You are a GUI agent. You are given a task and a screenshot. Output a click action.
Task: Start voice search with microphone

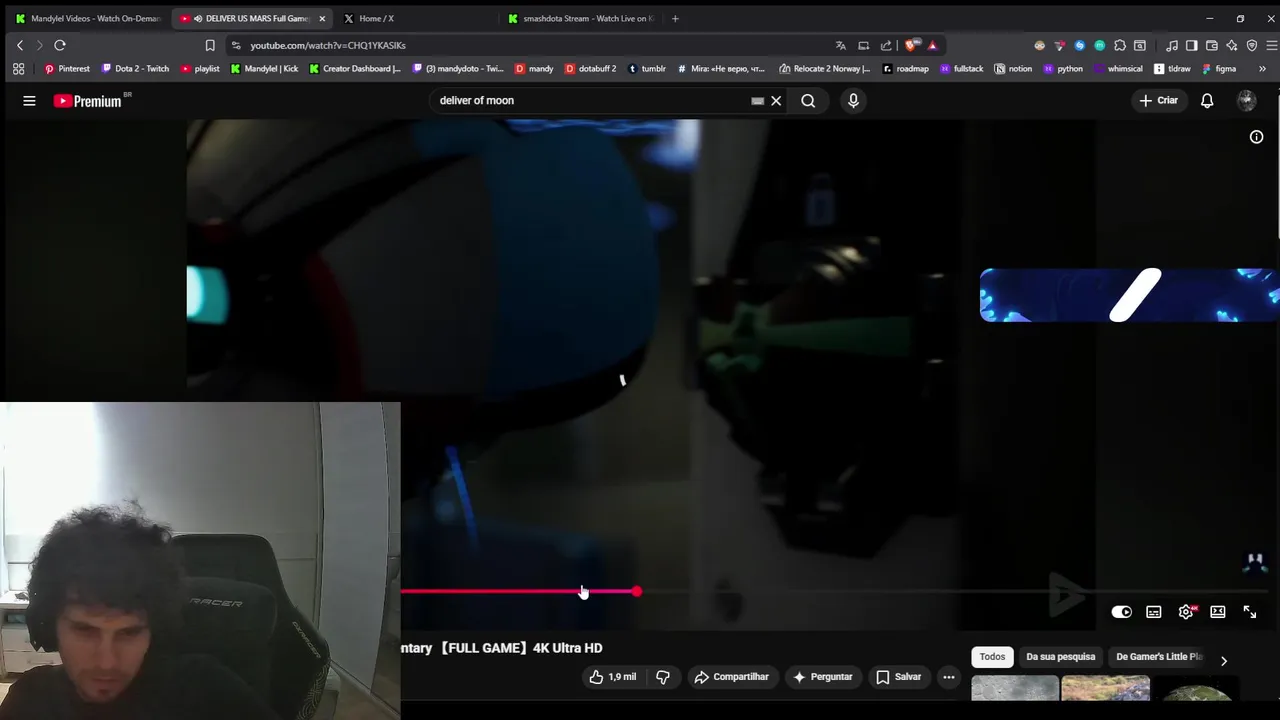[853, 100]
